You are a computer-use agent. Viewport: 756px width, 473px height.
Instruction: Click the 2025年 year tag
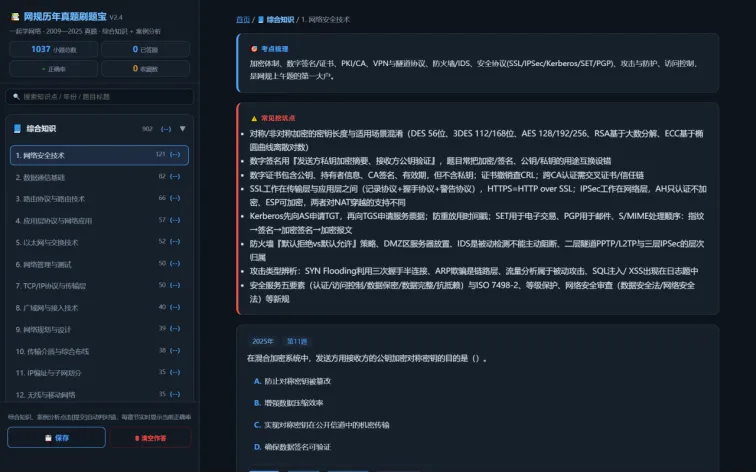(x=262, y=341)
